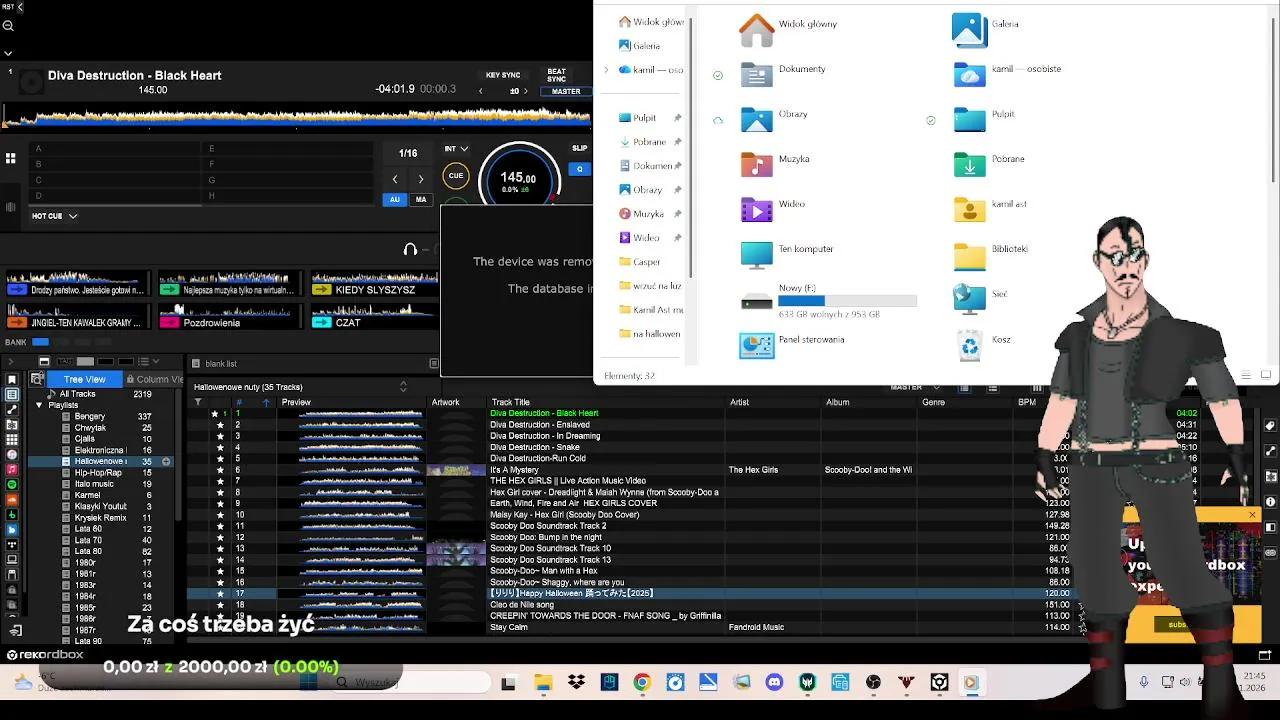Enable the Q quantize button
The image size is (1280, 720).
click(579, 169)
